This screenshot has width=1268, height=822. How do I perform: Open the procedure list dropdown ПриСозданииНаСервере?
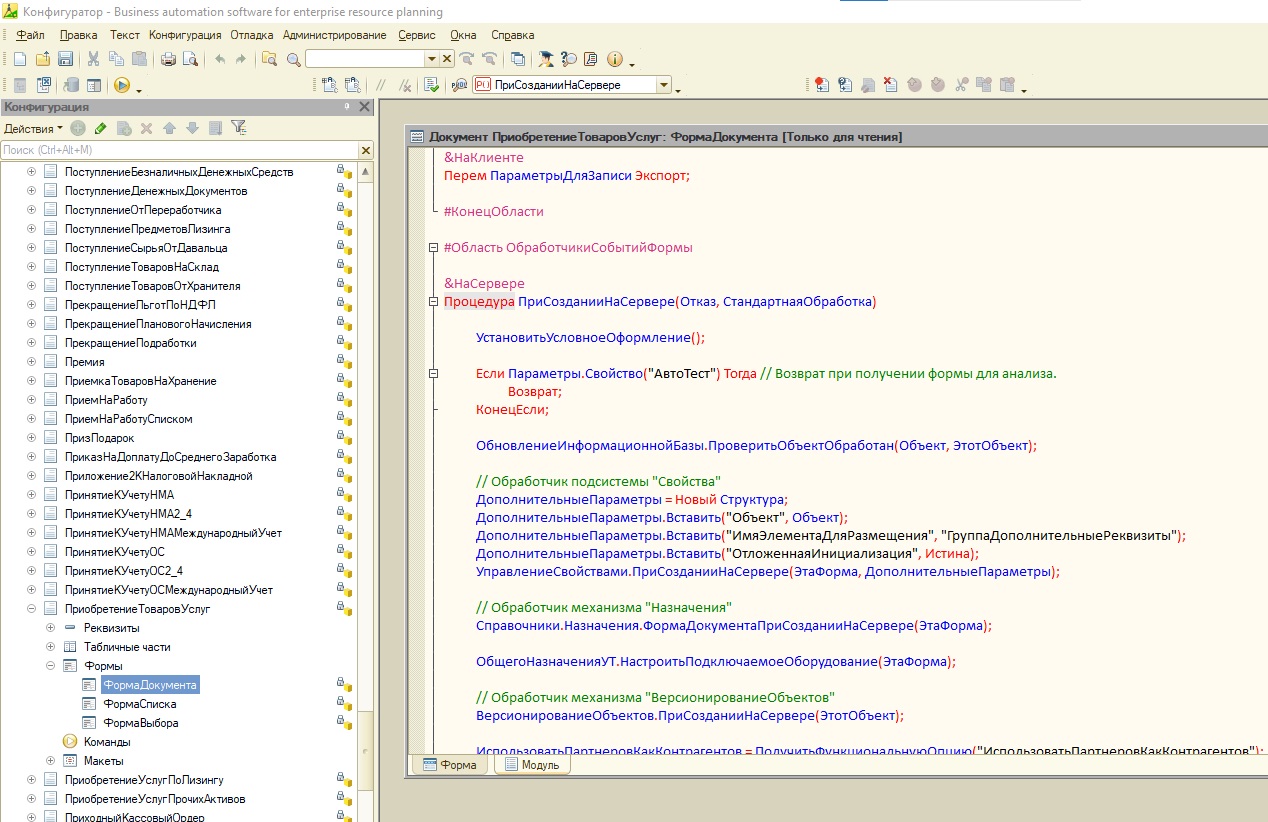point(664,86)
